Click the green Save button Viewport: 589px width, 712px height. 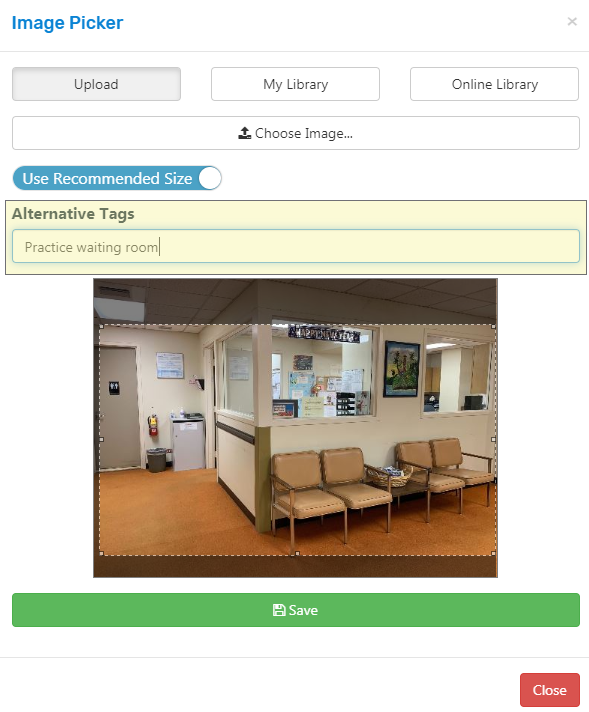296,610
